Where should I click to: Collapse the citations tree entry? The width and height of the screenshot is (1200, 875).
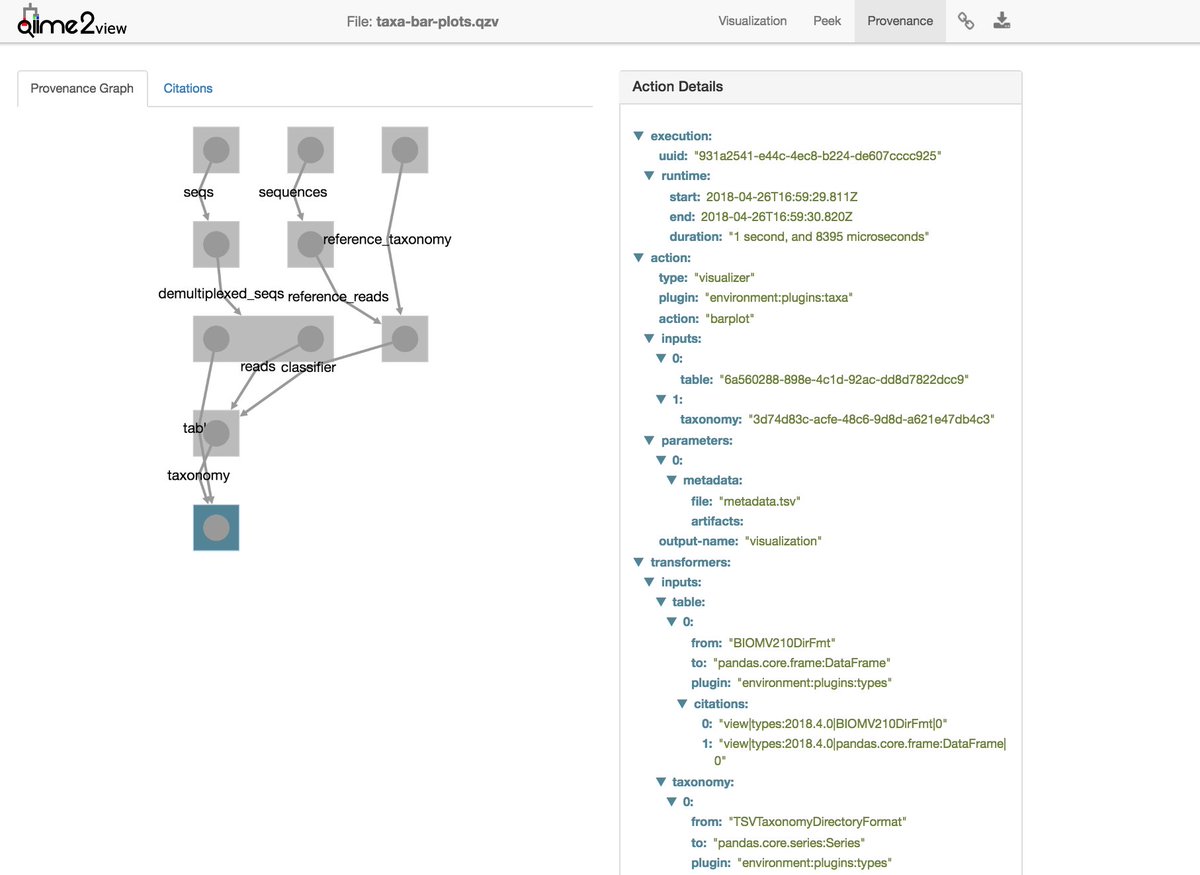pos(683,704)
